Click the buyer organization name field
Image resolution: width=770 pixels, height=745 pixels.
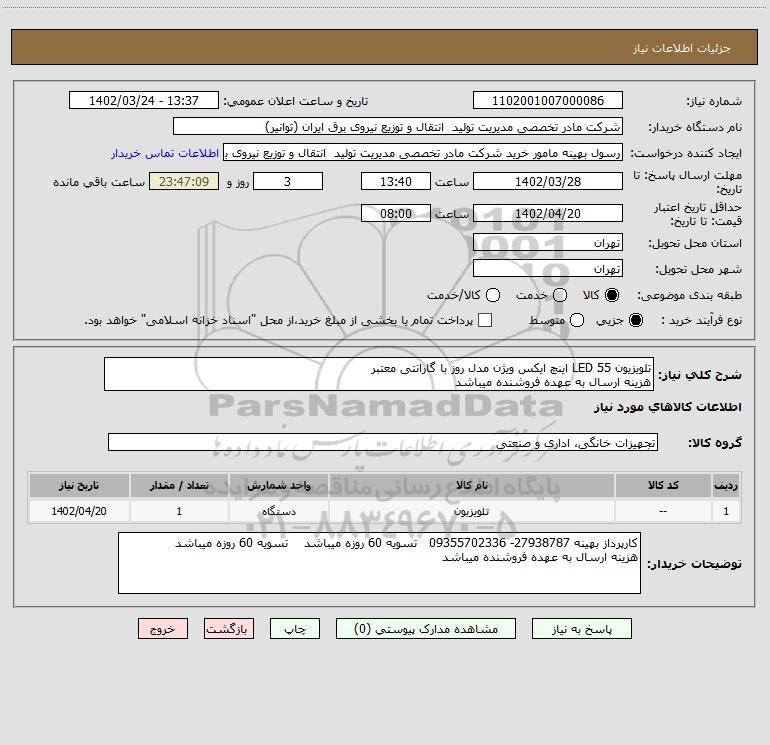[x=398, y=126]
